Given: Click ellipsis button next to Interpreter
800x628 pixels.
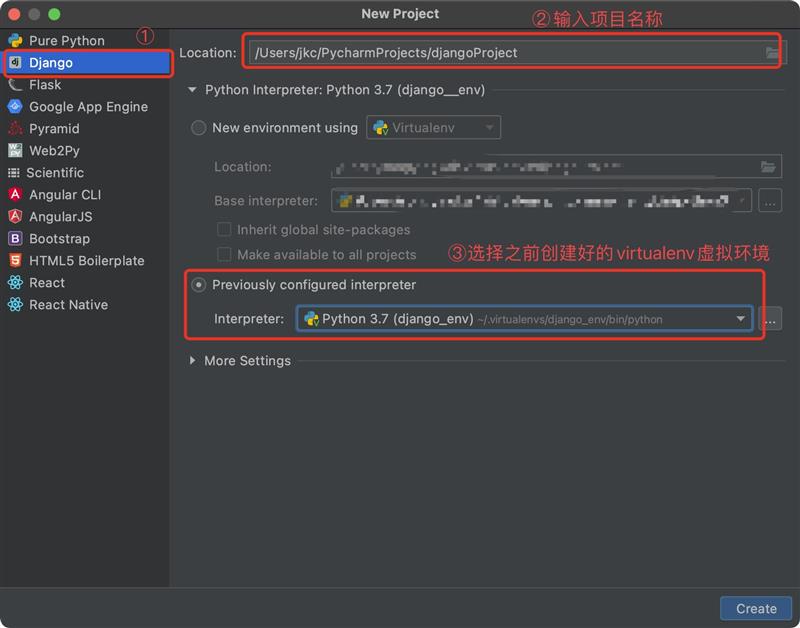Looking at the screenshot, I should tap(770, 319).
